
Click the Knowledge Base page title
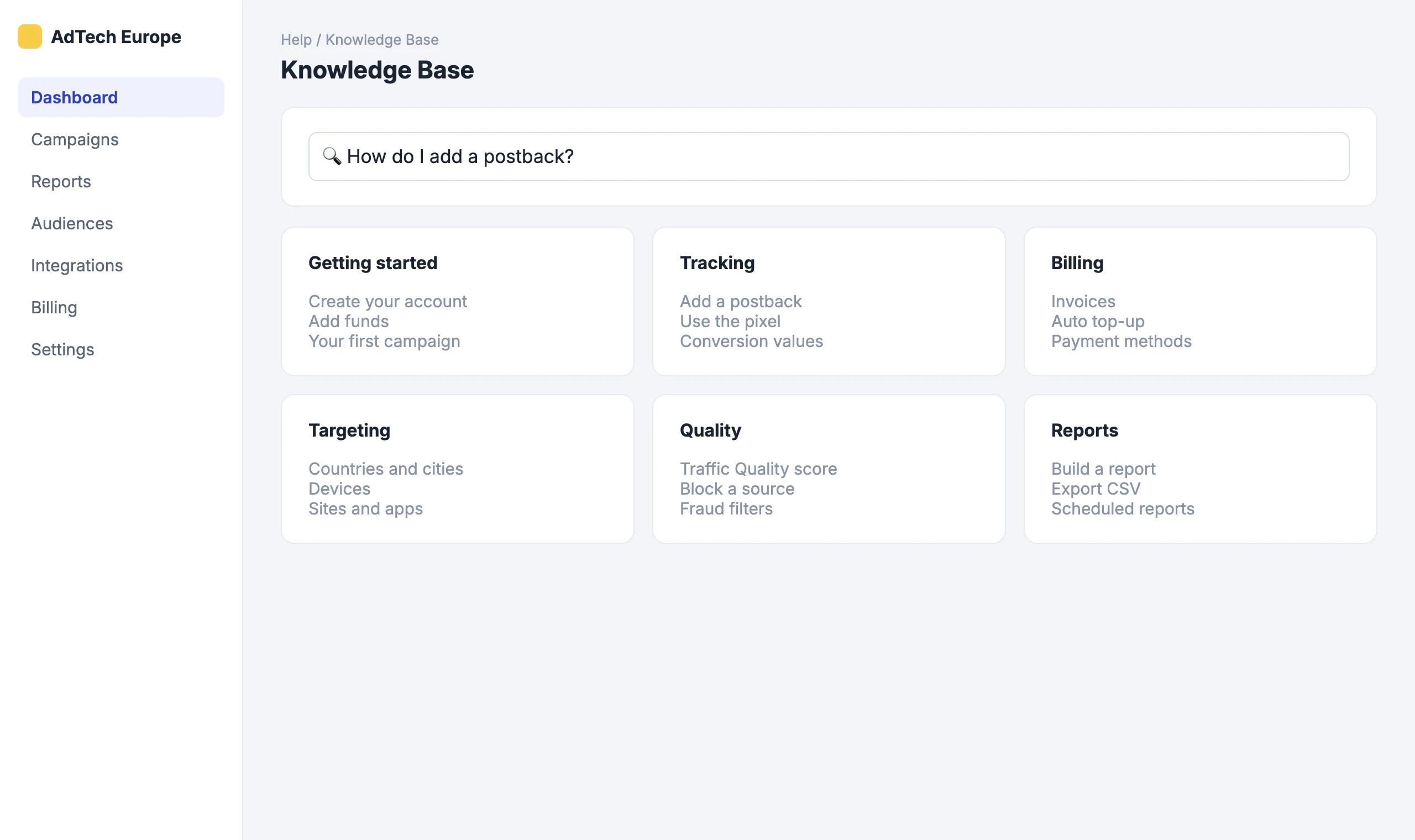coord(378,70)
